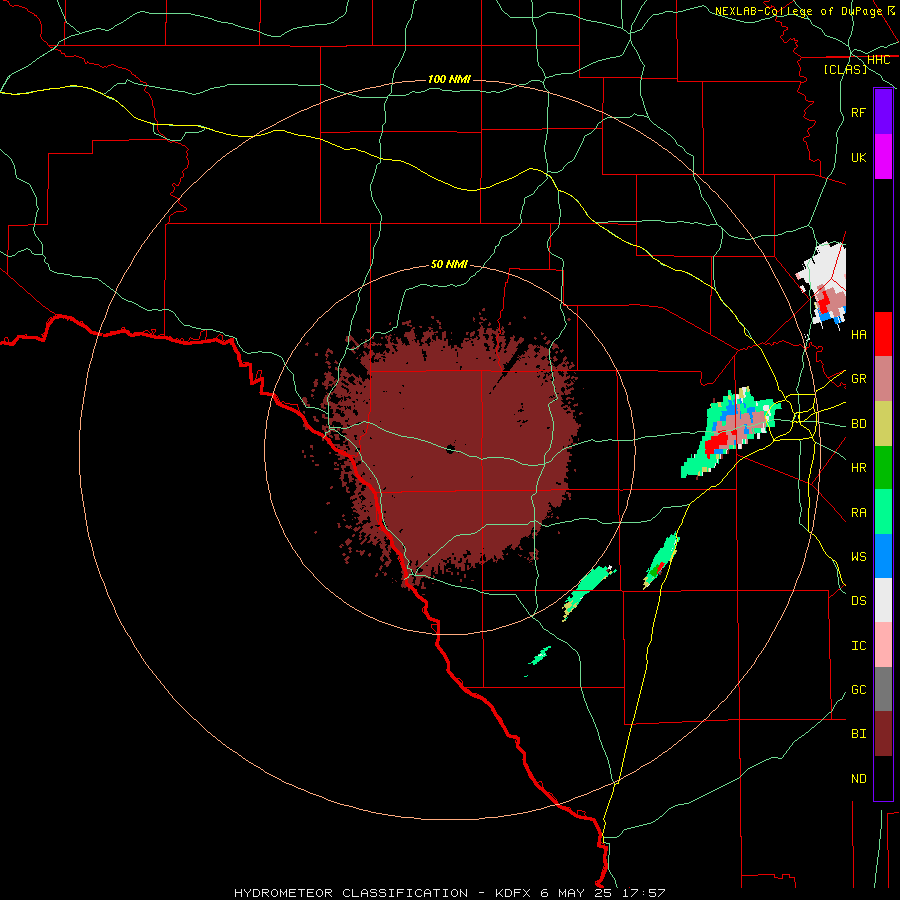Click the "DS" legend label
This screenshot has width=900, height=900.
[x=858, y=601]
